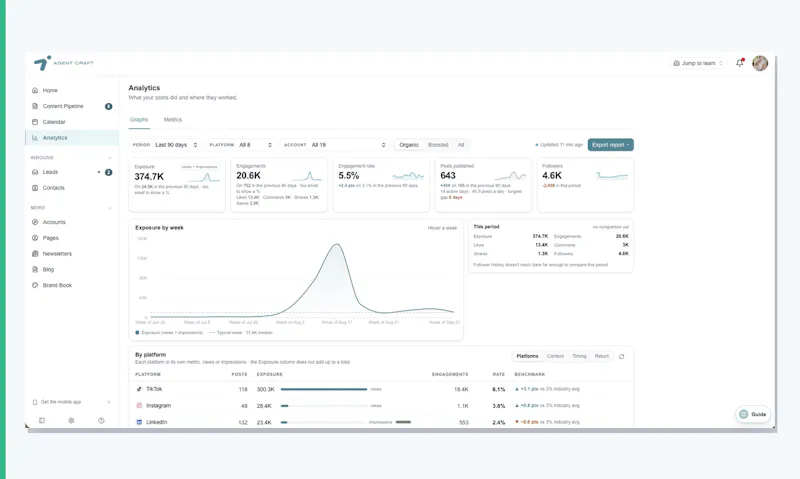Click the Exposure legend item below chart
Image resolution: width=800 pixels, height=479 pixels.
pyautogui.click(x=169, y=333)
